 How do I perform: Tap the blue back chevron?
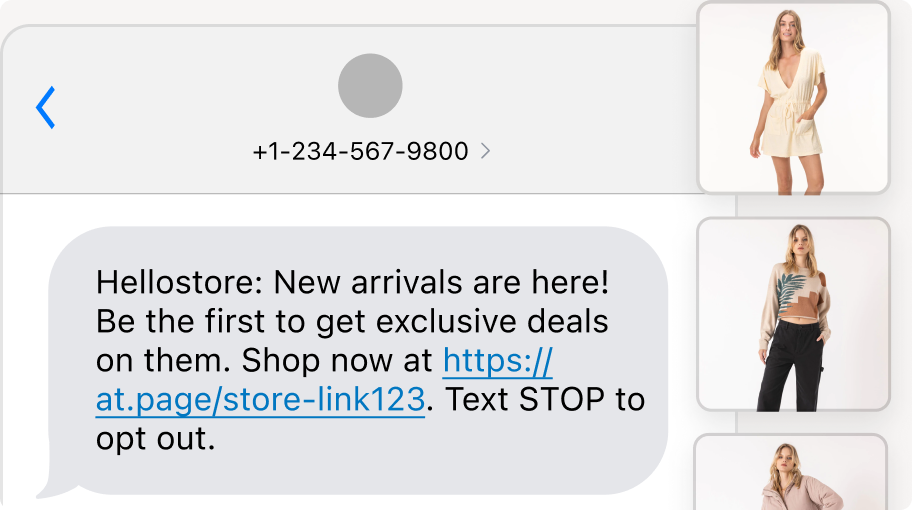tap(45, 108)
